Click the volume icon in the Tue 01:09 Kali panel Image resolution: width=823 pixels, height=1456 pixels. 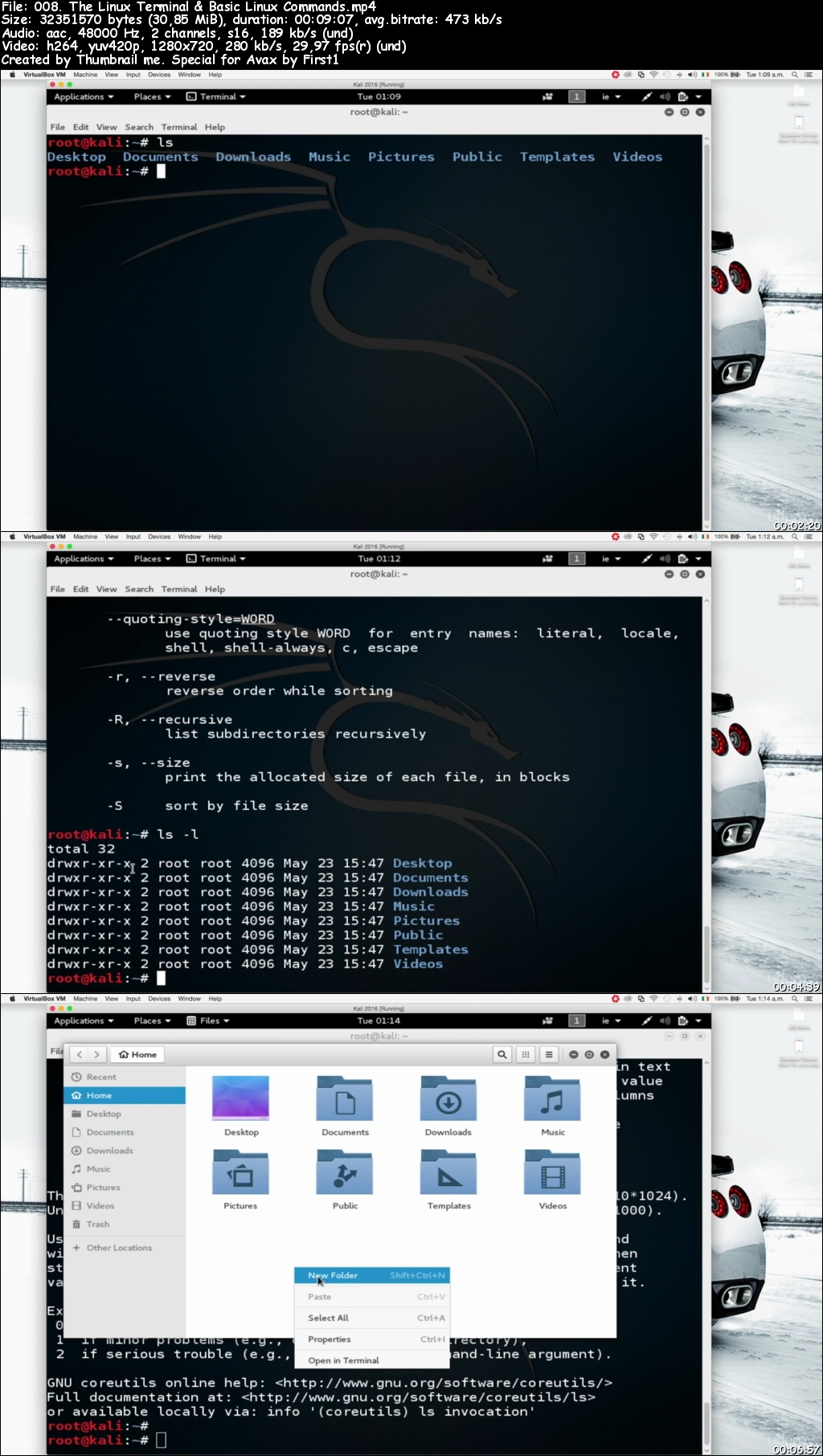665,96
